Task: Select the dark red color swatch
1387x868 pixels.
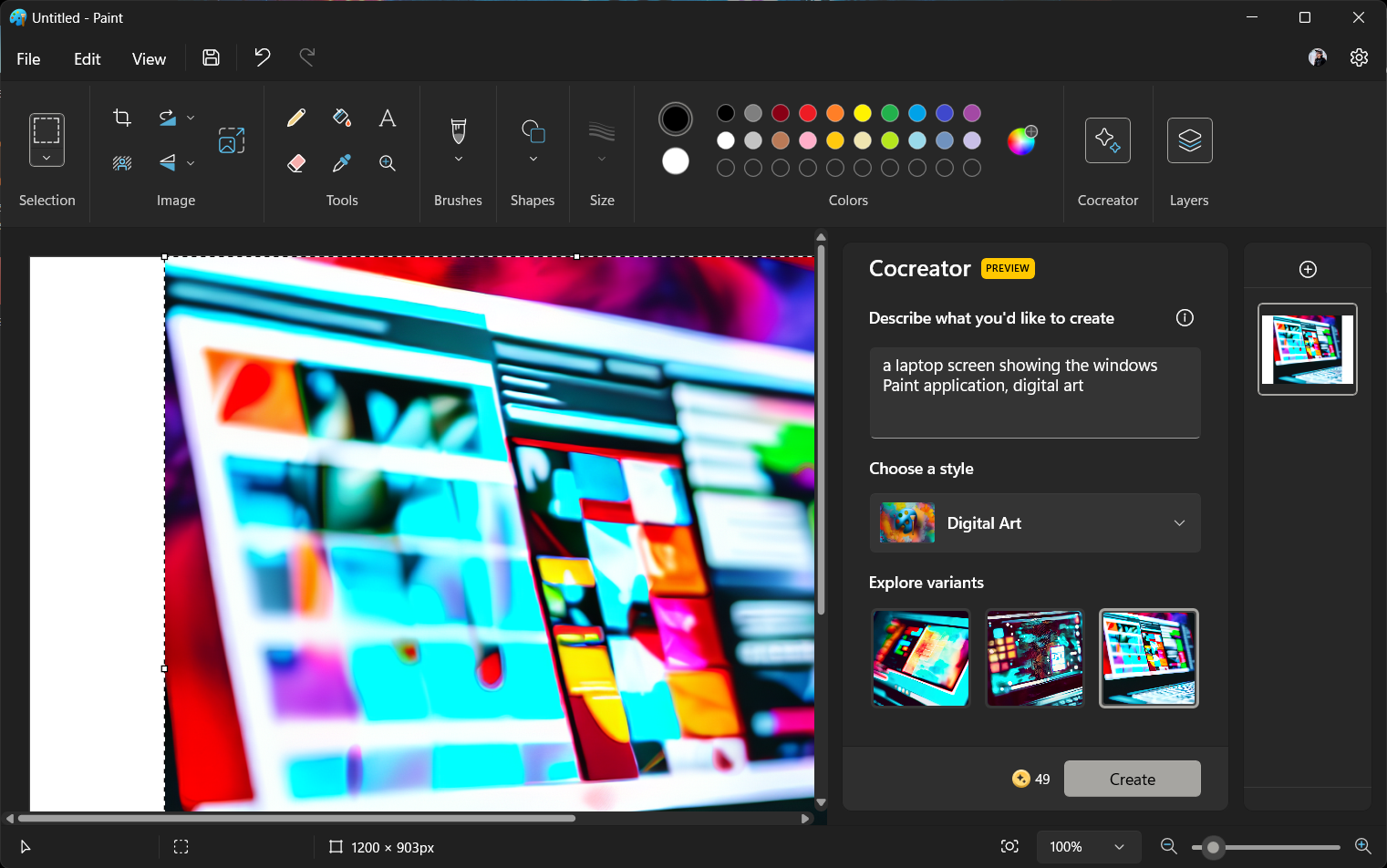Action: (x=781, y=112)
